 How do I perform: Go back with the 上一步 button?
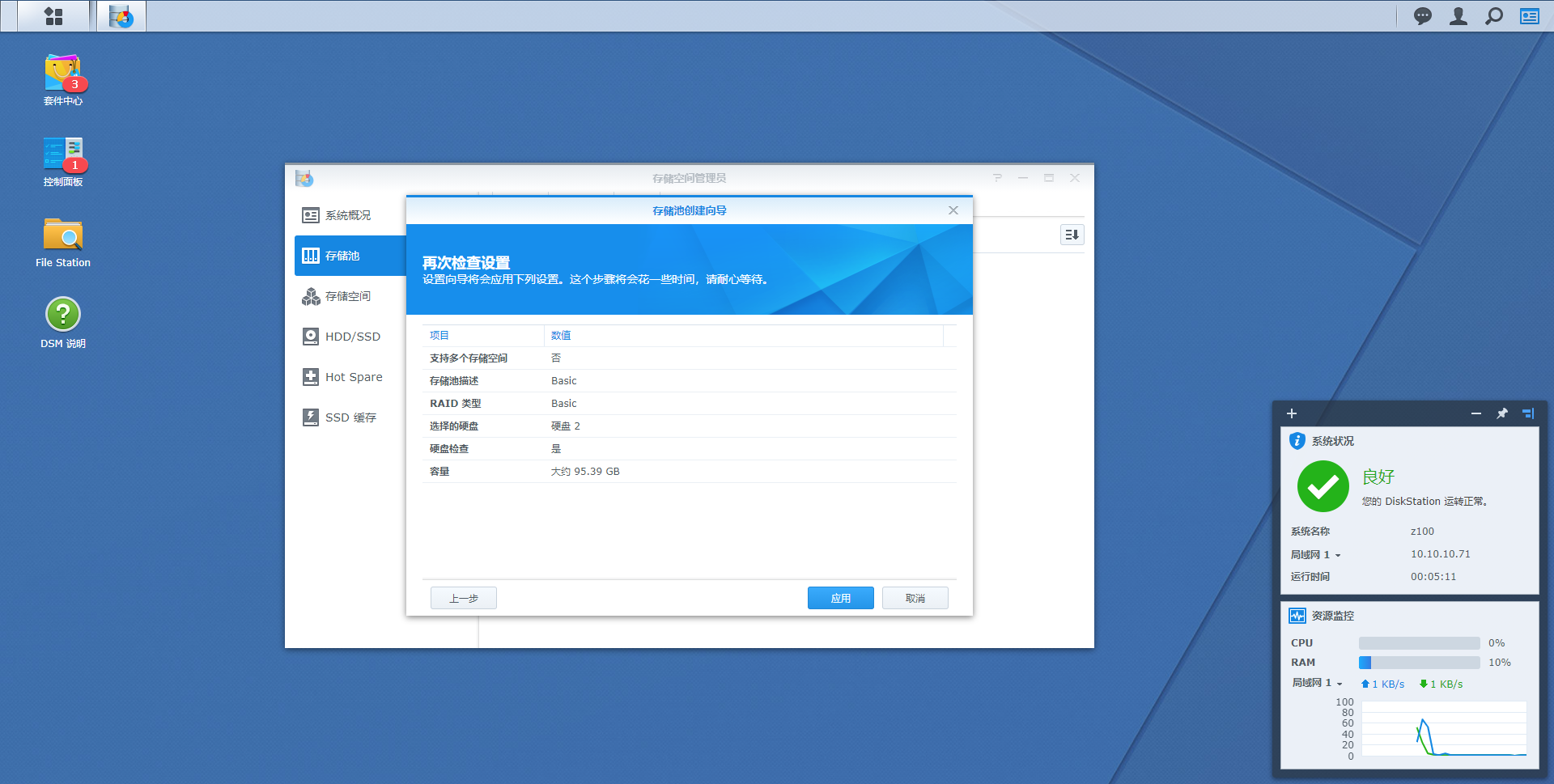point(463,598)
